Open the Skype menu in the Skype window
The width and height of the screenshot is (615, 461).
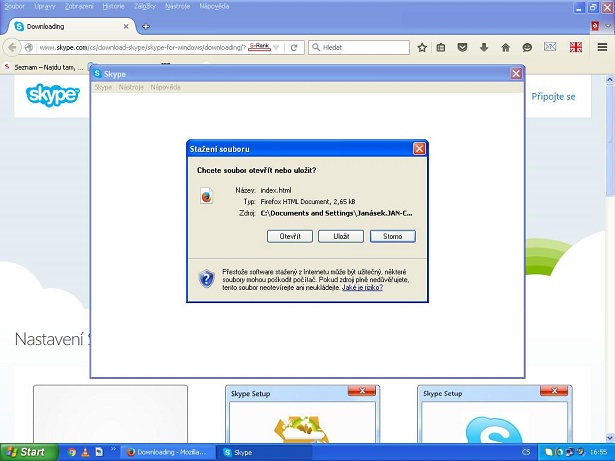103,87
